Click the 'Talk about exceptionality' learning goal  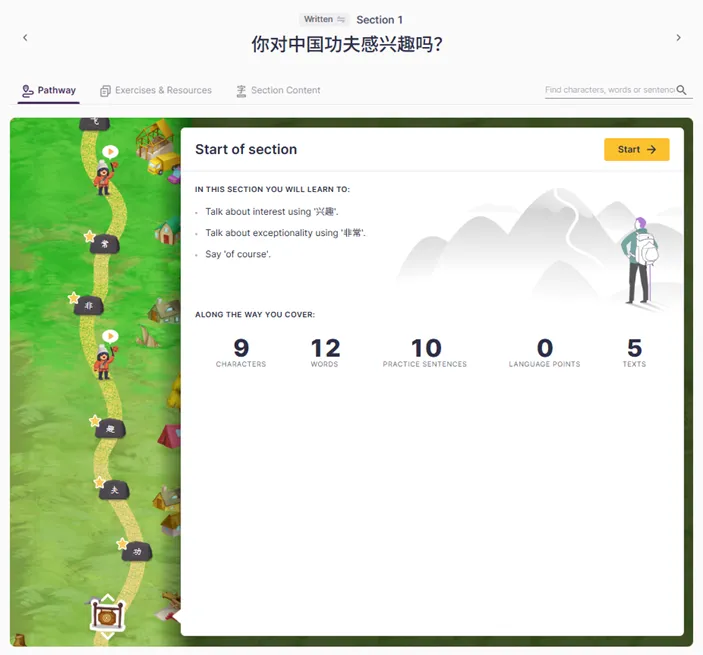(286, 233)
